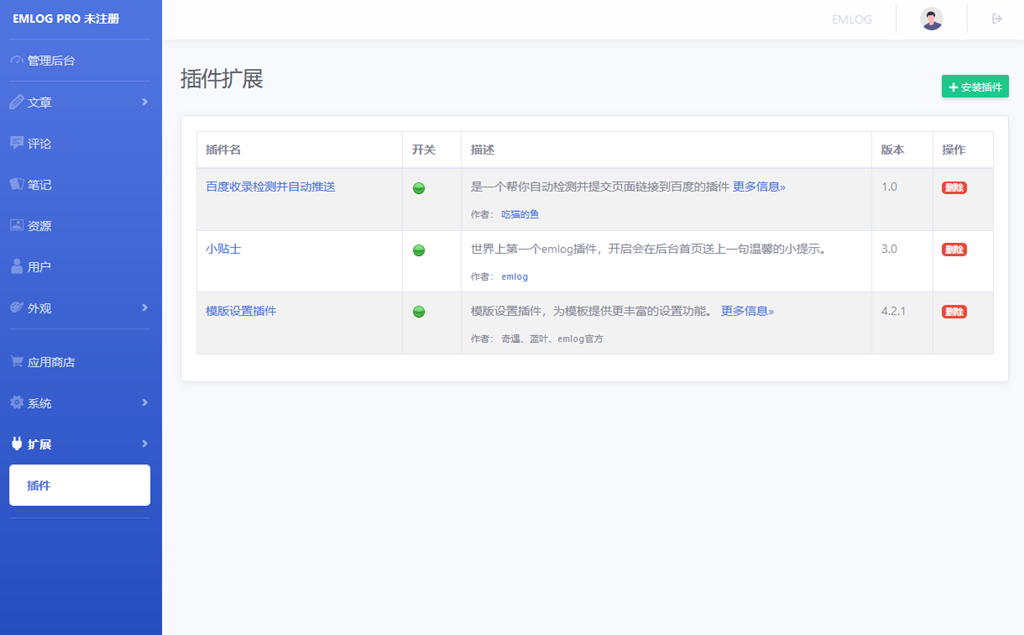The width and height of the screenshot is (1024, 635).
Task: Select the 插件 submenu item
Action: [80, 486]
